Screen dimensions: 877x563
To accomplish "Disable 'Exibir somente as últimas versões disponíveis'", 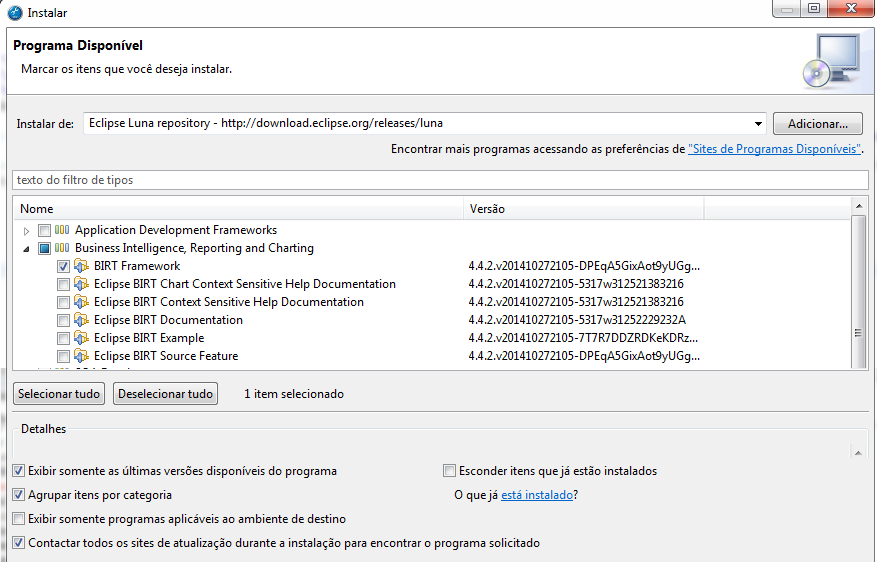I will [18, 471].
